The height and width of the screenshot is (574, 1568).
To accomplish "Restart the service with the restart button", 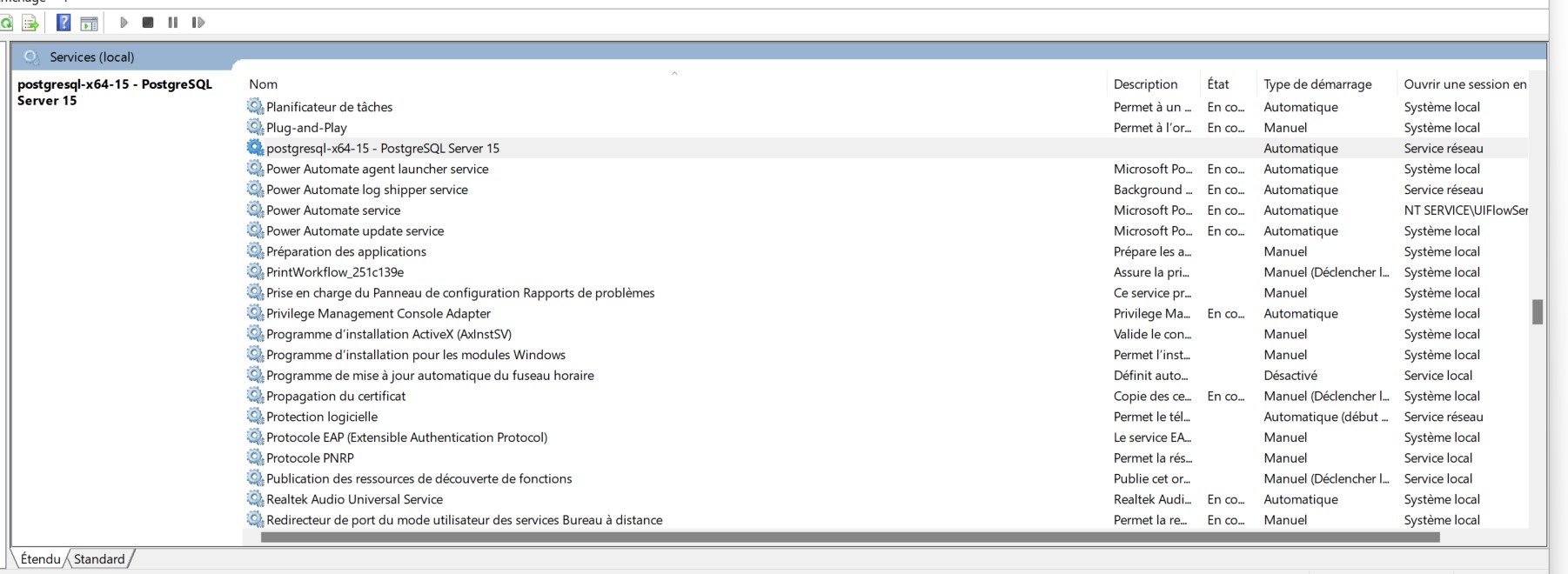I will [198, 23].
